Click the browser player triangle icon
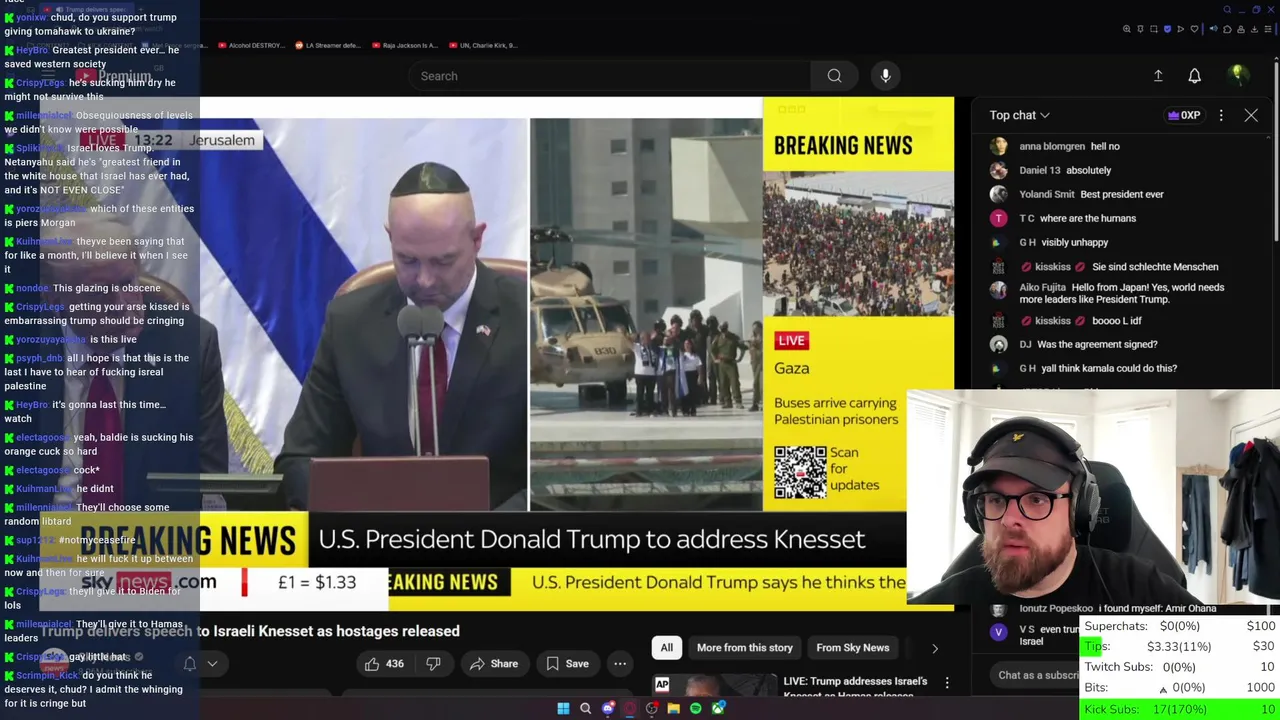 (x=1181, y=29)
